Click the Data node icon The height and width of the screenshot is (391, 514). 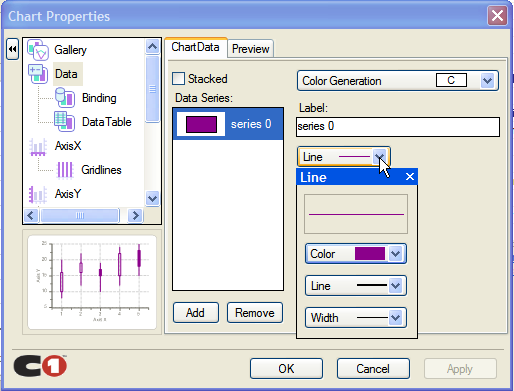coord(38,74)
